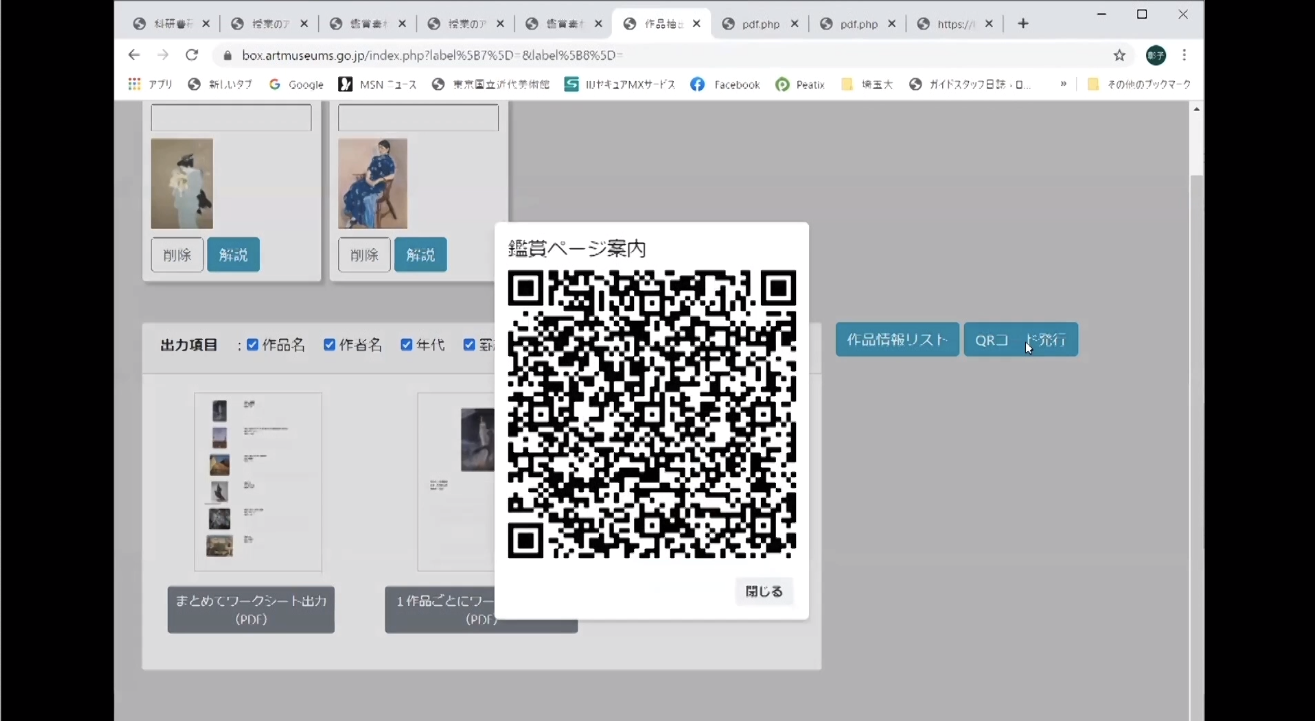Open the ガイドスタッフ日誌 bookmark
Image resolution: width=1315 pixels, height=721 pixels.
970,85
